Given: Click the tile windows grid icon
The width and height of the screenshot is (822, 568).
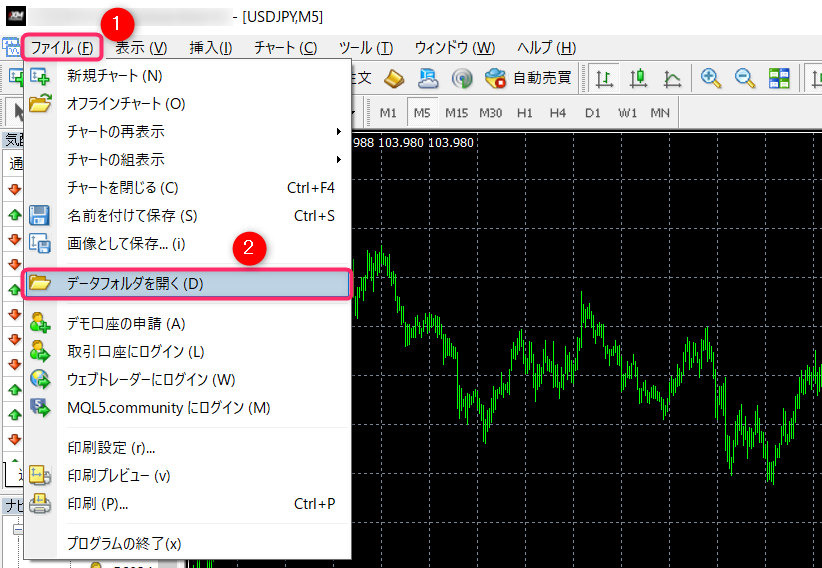Looking at the screenshot, I should pos(779,79).
